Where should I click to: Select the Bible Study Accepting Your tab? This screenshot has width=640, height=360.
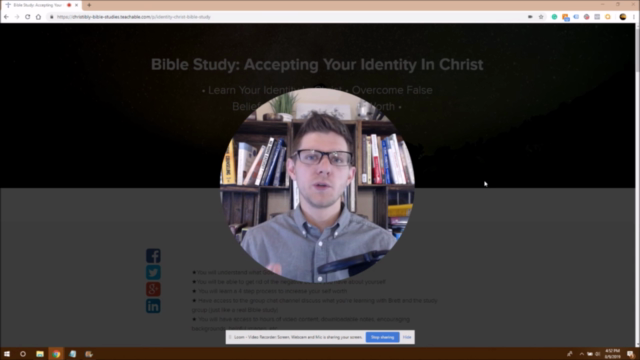point(41,5)
